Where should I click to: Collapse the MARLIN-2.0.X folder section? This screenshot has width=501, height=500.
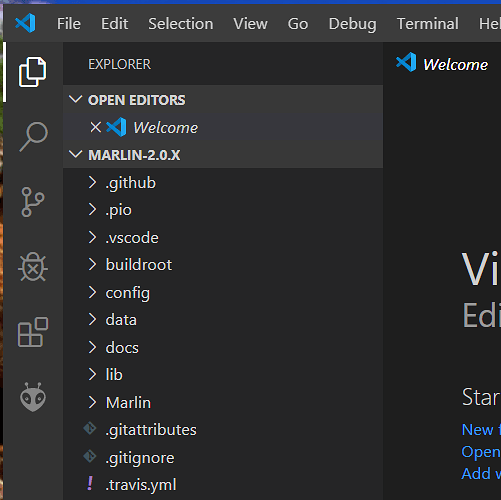[75, 154]
